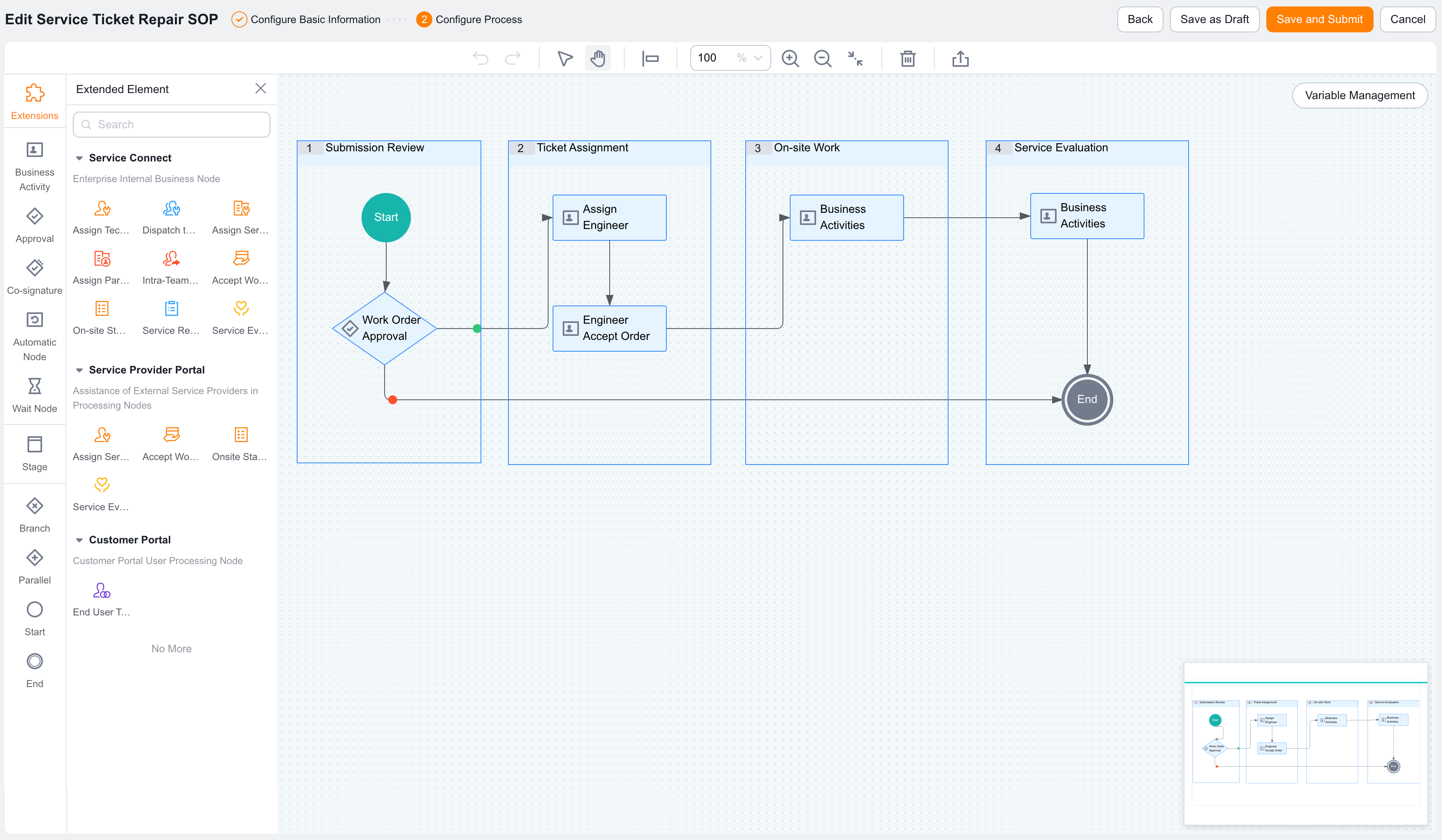Image resolution: width=1442 pixels, height=840 pixels.
Task: Zoom out with magnifier minus icon
Action: point(823,58)
